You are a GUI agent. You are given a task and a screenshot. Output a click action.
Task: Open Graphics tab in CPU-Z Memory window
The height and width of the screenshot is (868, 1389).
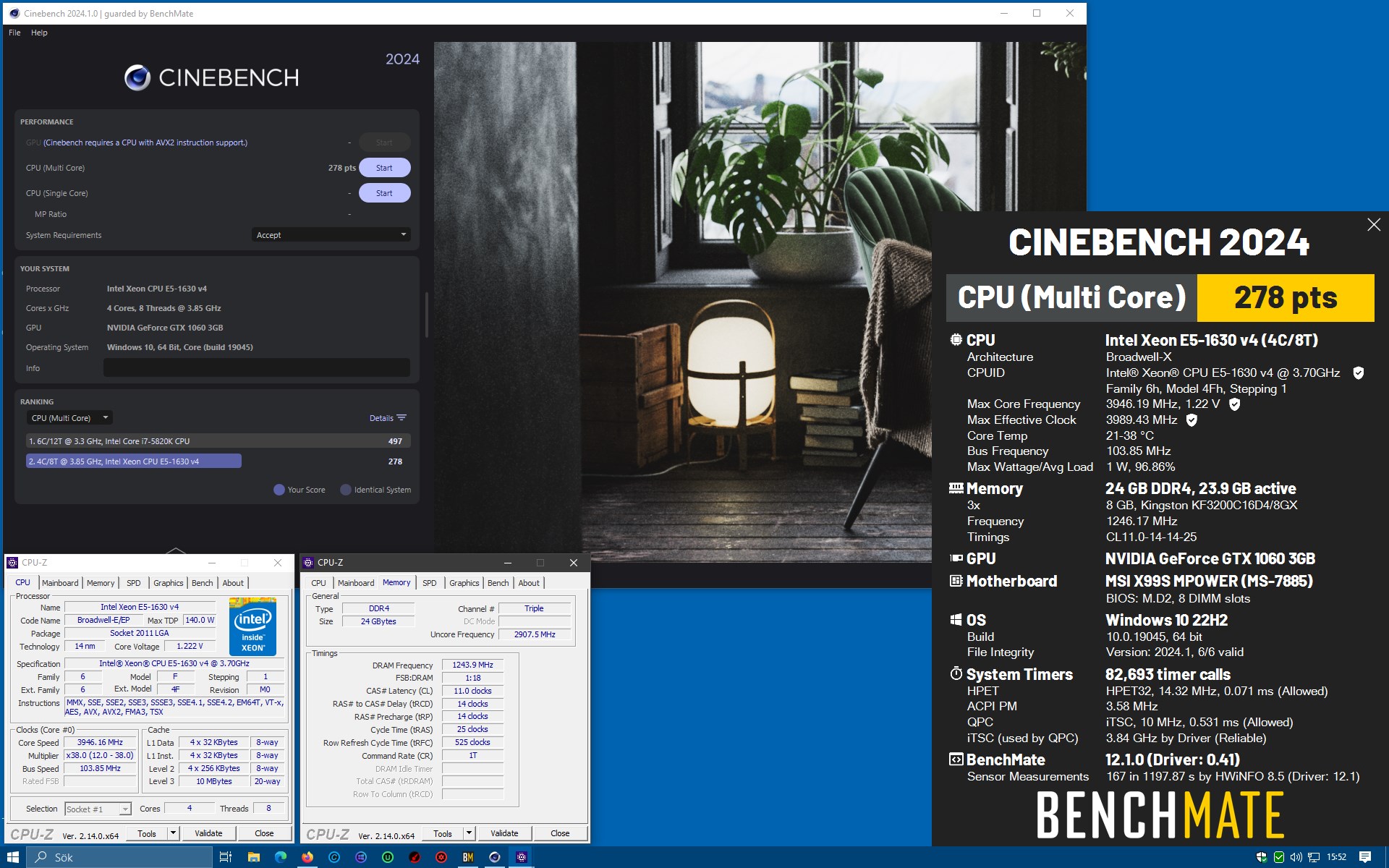(464, 583)
